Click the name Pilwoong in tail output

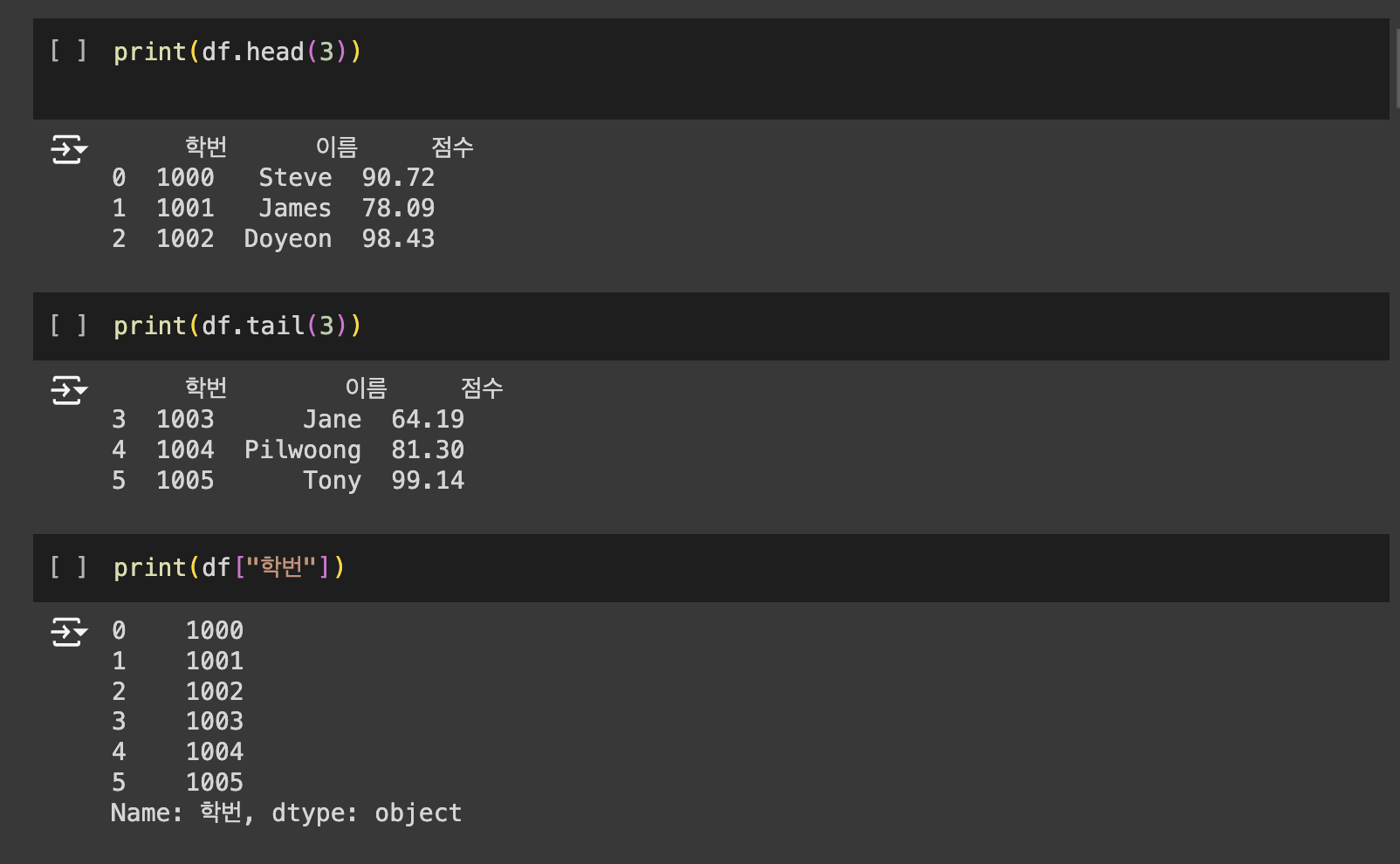[302, 449]
